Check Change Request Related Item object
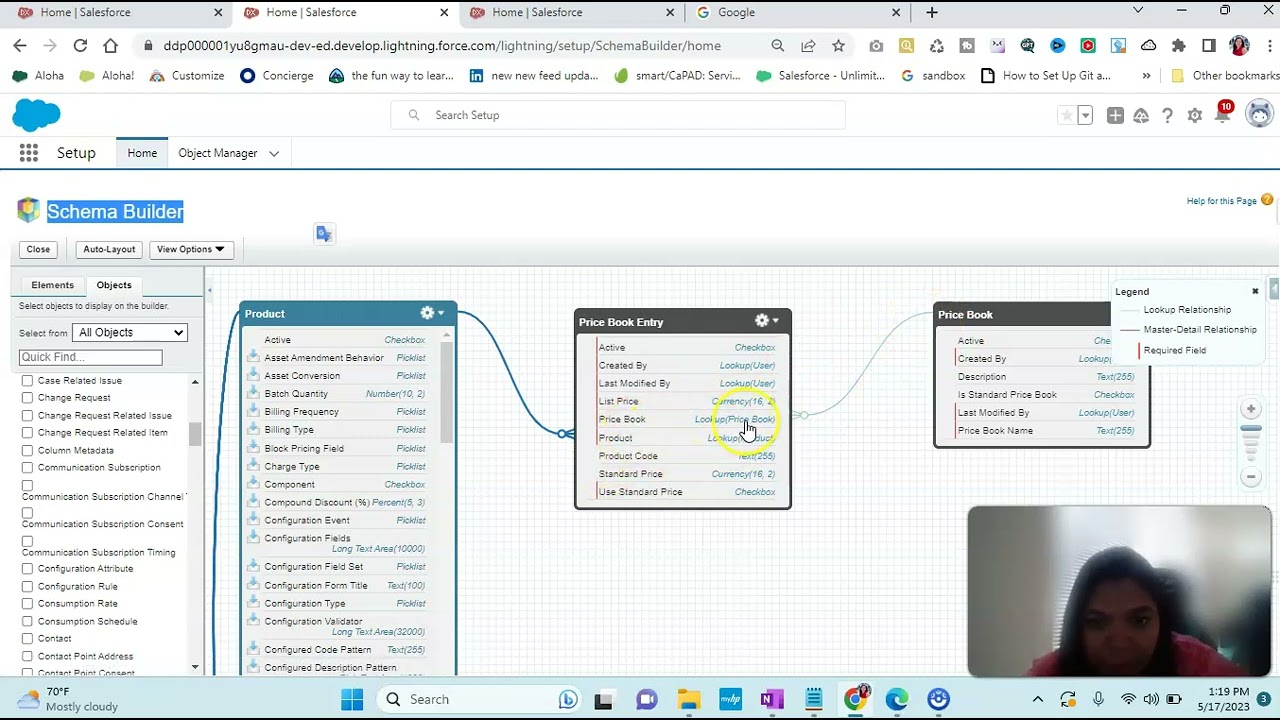Image resolution: width=1280 pixels, height=720 pixels. (27, 432)
